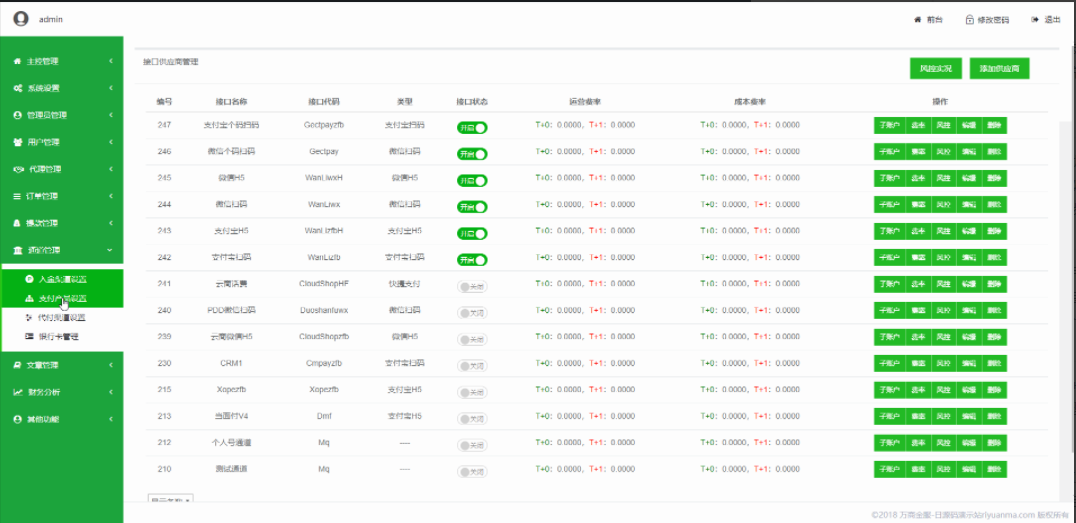The height and width of the screenshot is (523, 1076).
Task: Expand the 财务分析 arrow
Action: point(110,393)
